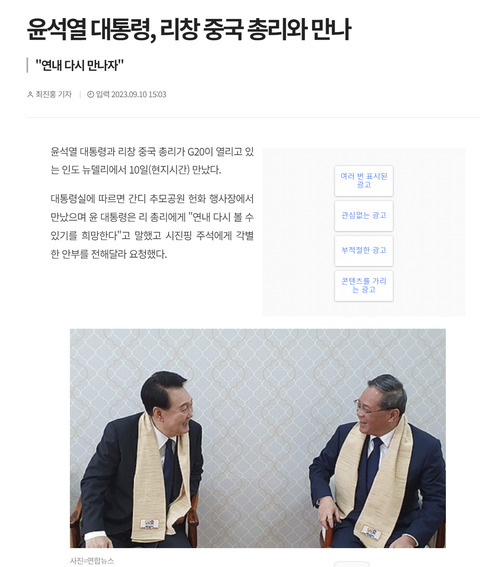Click the subheadline "연내 다시 만나자"
Viewport: 480px width, 567px height.
click(x=79, y=65)
